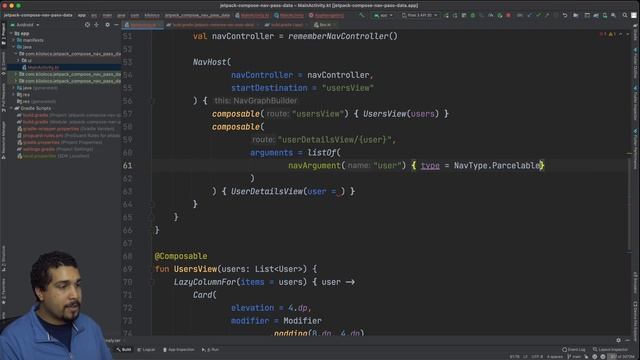Click 'jetpack-compose-nav-pass-data' breadcrumb
This screenshot has width=640, height=360.
tap(38, 15)
